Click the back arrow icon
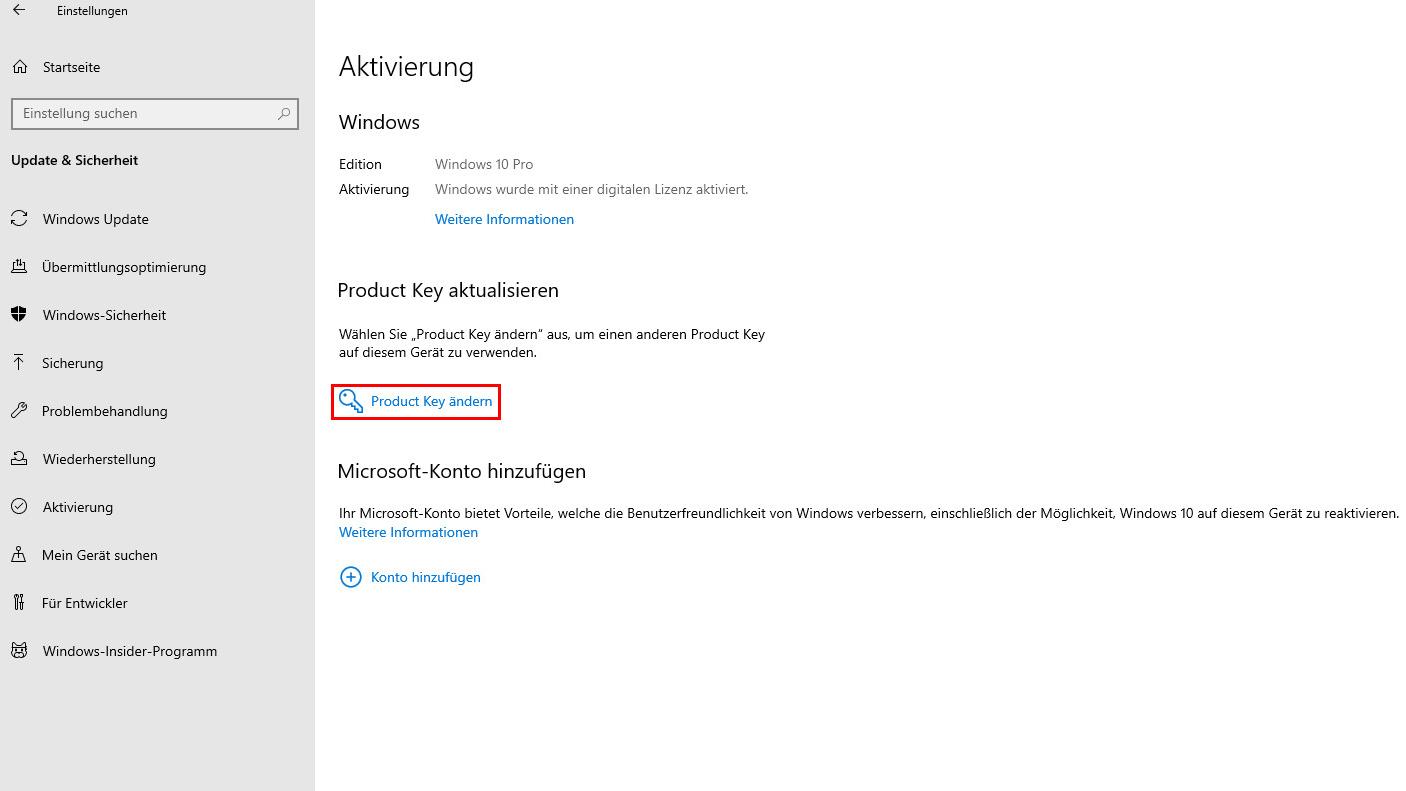The width and height of the screenshot is (1406, 791). (19, 11)
